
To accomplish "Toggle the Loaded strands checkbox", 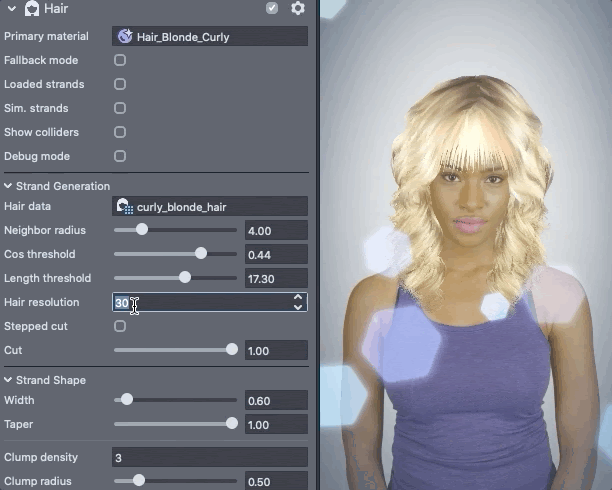I will click(120, 84).
